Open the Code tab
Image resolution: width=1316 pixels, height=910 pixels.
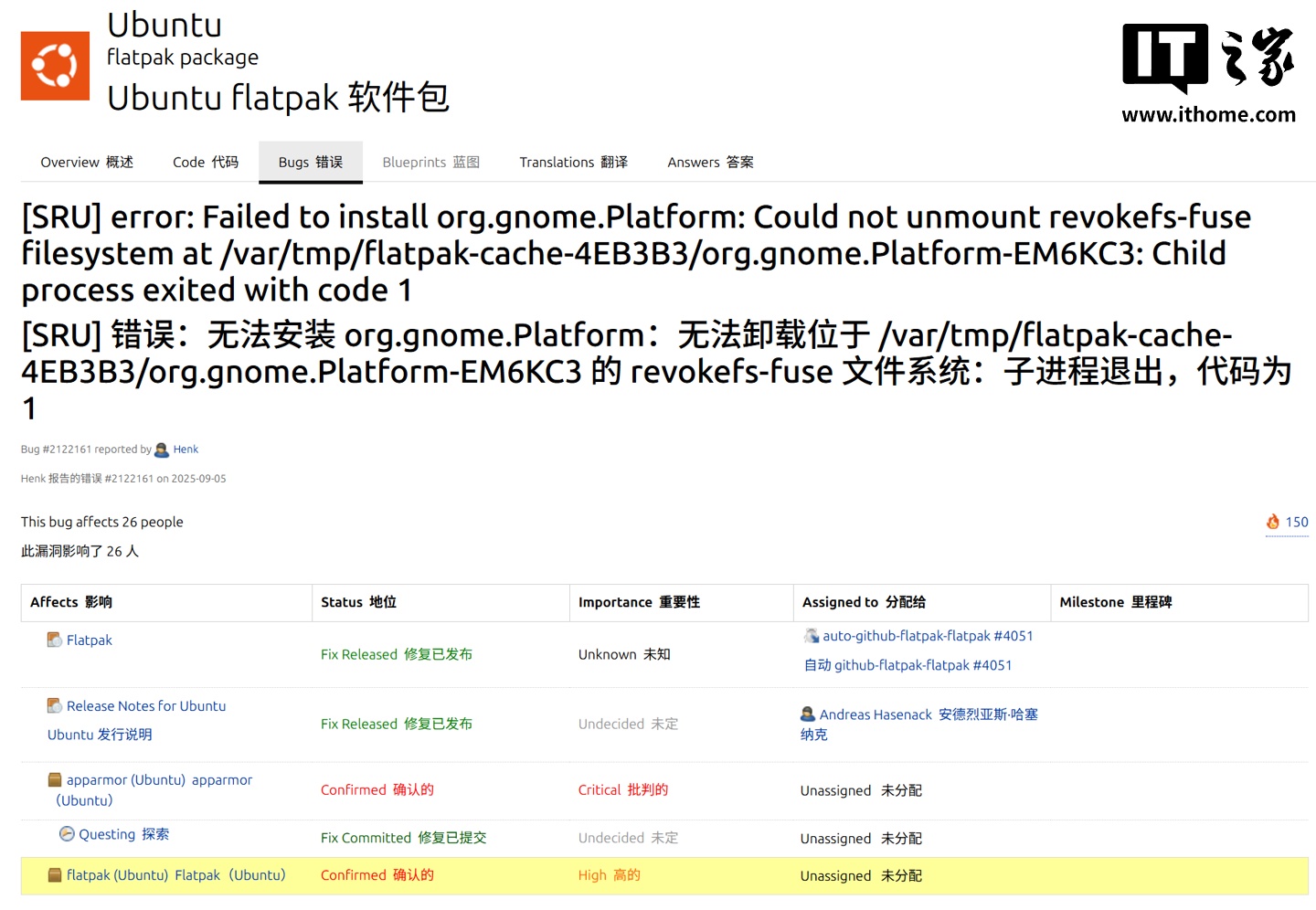pyautogui.click(x=205, y=162)
